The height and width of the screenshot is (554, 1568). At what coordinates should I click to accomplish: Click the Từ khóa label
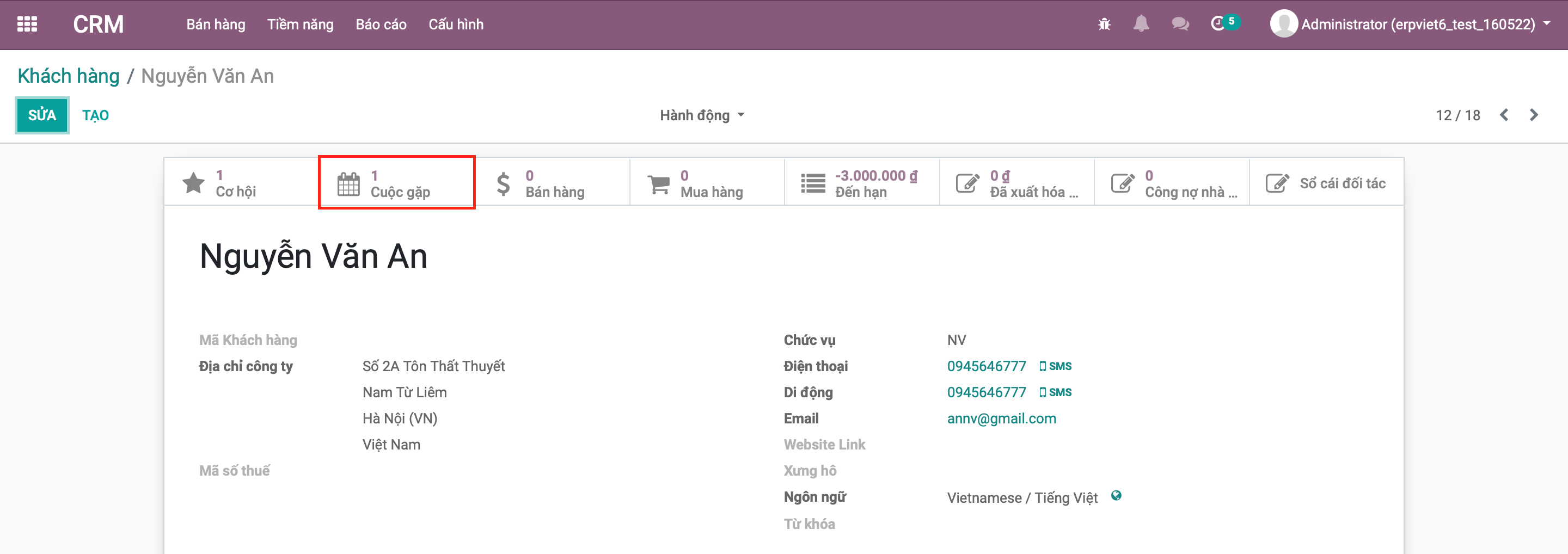[809, 524]
